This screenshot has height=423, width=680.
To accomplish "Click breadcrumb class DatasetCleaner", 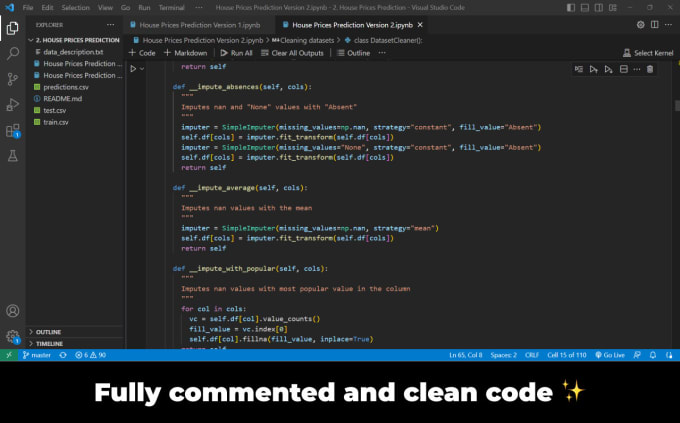I will point(384,40).
